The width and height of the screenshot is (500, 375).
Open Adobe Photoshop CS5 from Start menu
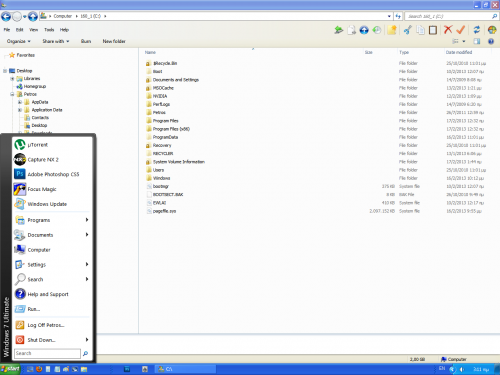[x=52, y=174]
